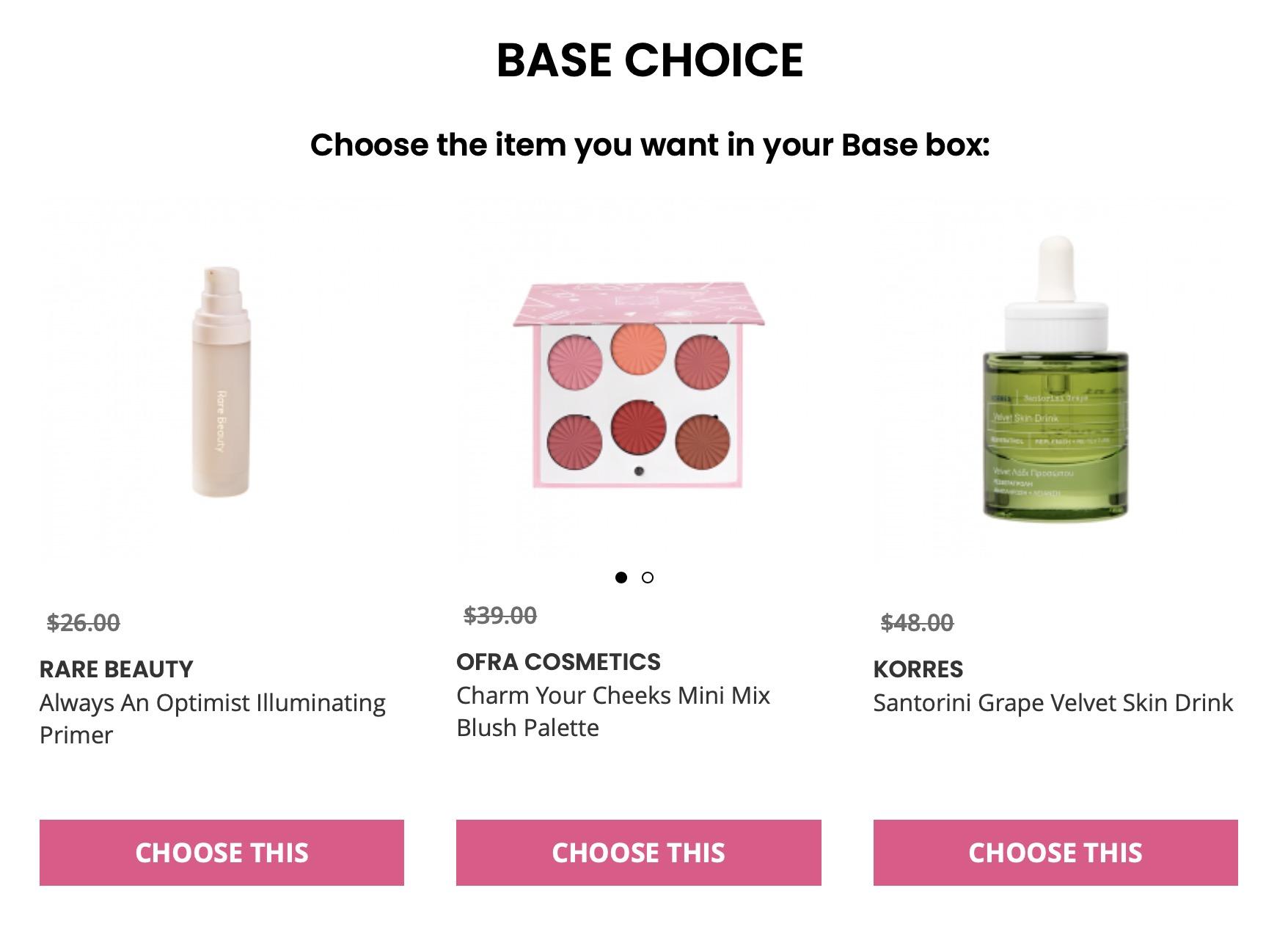Switch to the second hollow carousel dot
Screen dimensions: 1288x932
coord(647,578)
